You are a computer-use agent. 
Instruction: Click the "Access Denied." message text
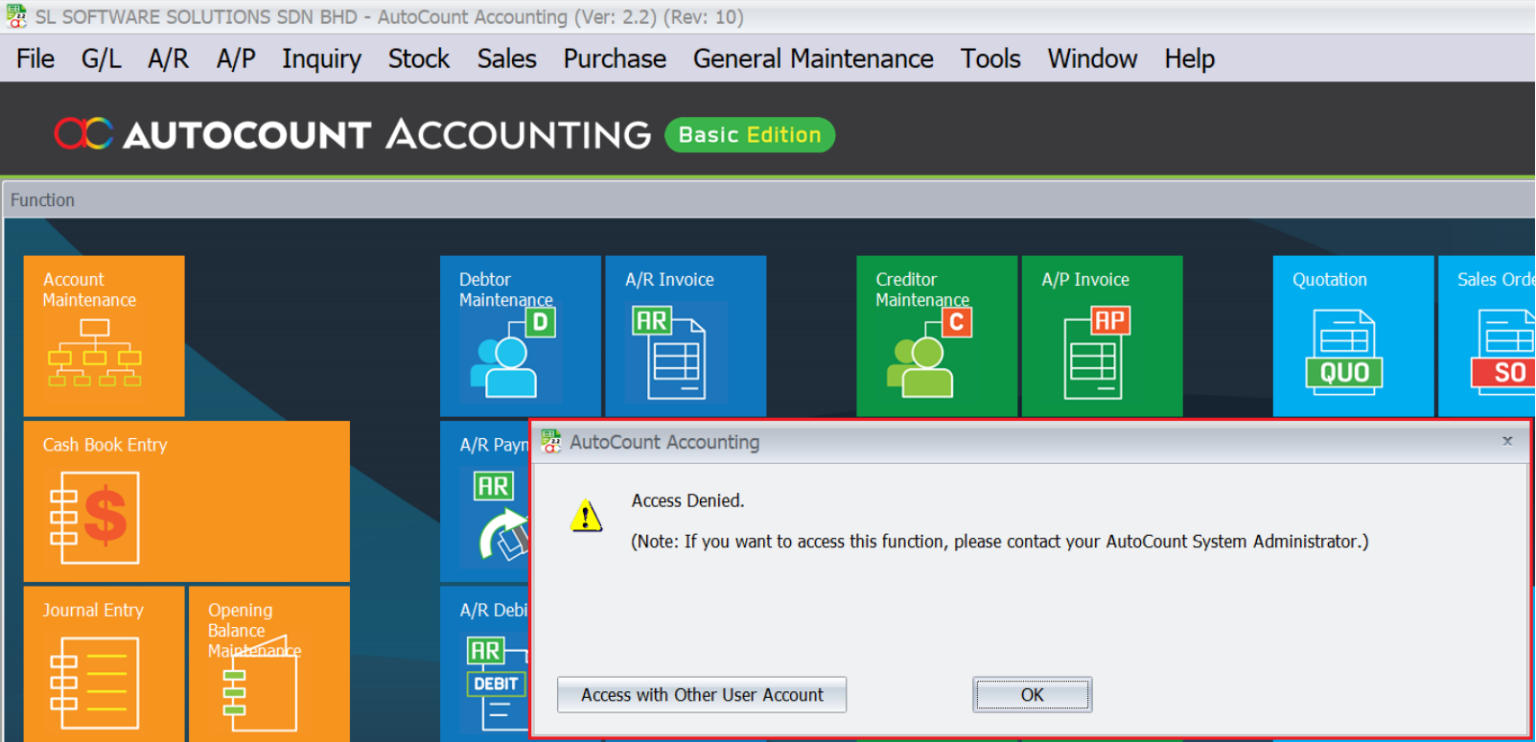click(688, 500)
